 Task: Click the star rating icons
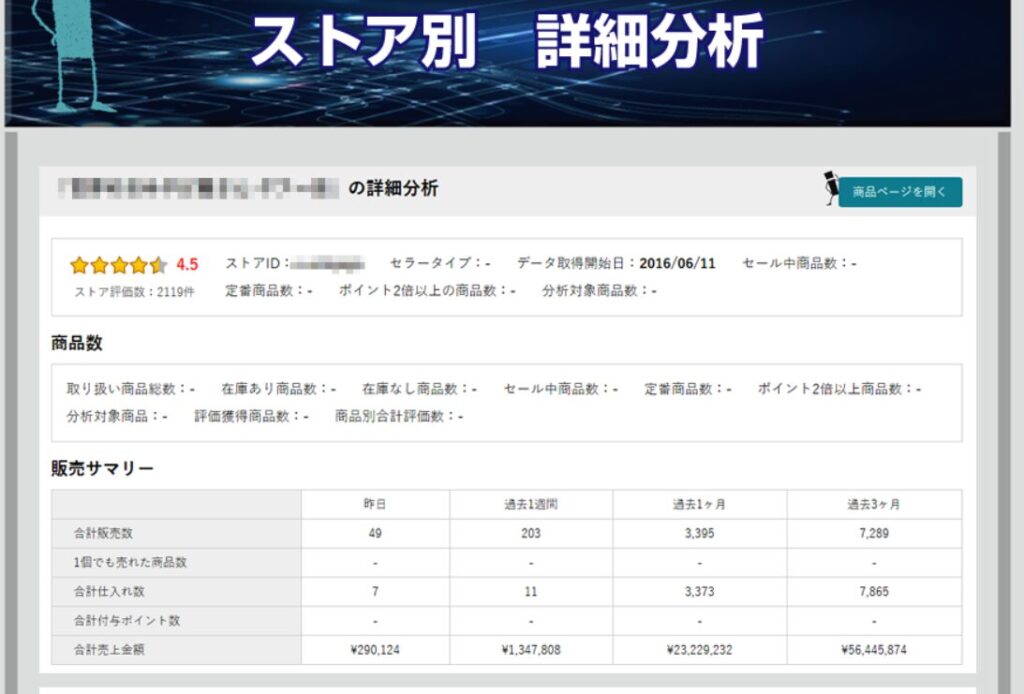point(118,265)
